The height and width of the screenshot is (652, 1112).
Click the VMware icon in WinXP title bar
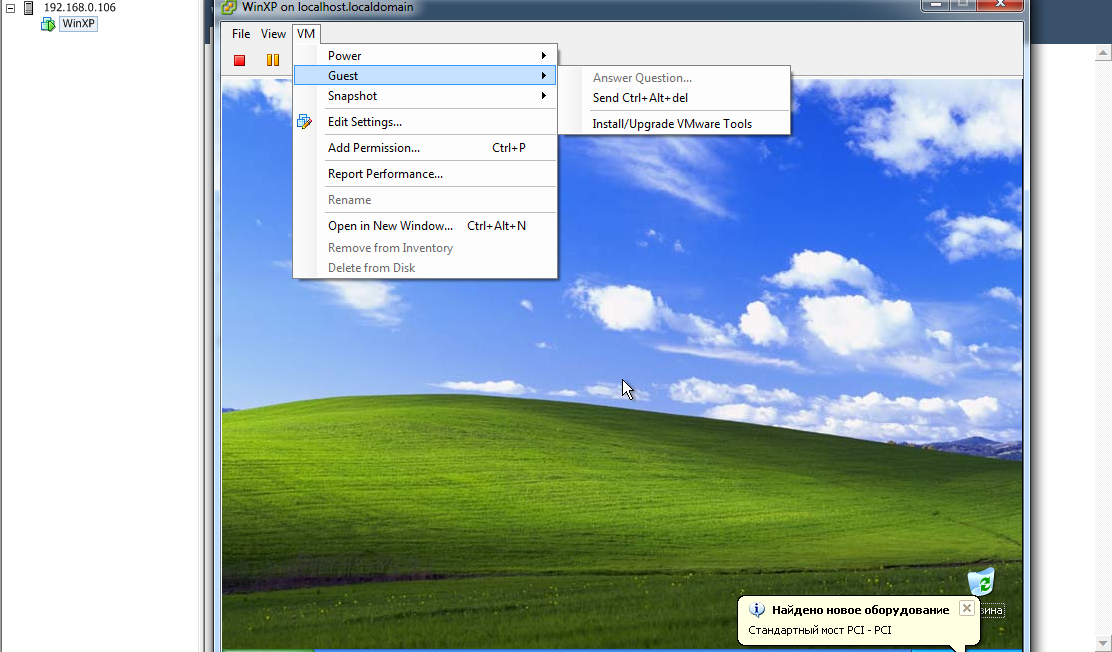pos(228,8)
